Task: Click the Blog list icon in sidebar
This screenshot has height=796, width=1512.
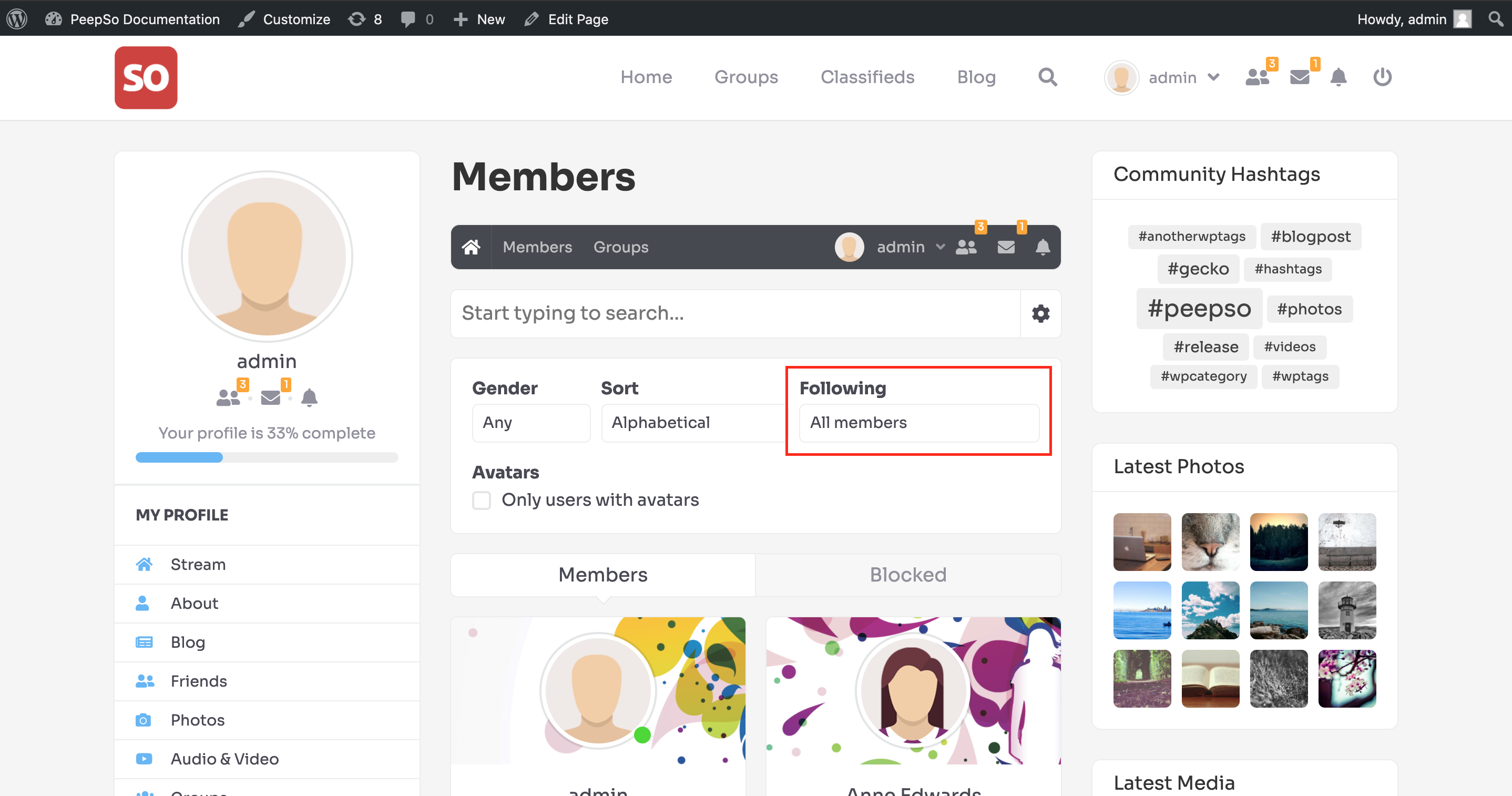Action: click(x=144, y=641)
